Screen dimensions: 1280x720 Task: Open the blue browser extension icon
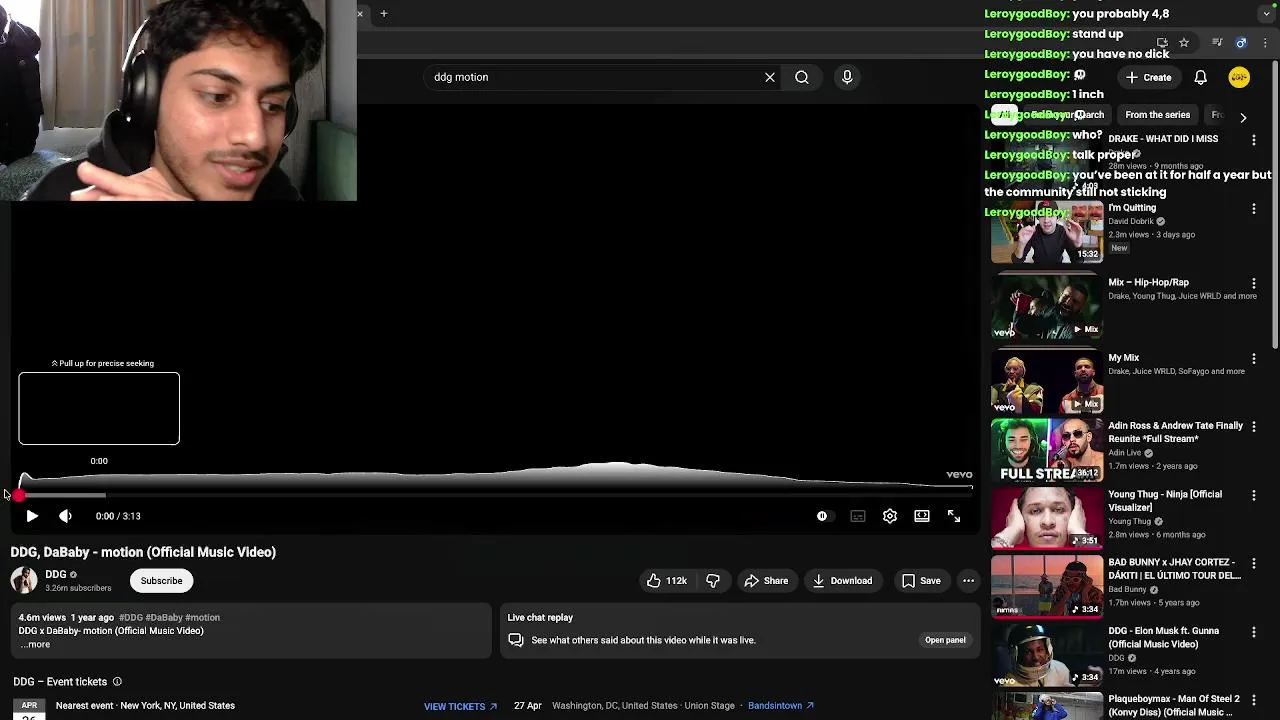click(1241, 43)
